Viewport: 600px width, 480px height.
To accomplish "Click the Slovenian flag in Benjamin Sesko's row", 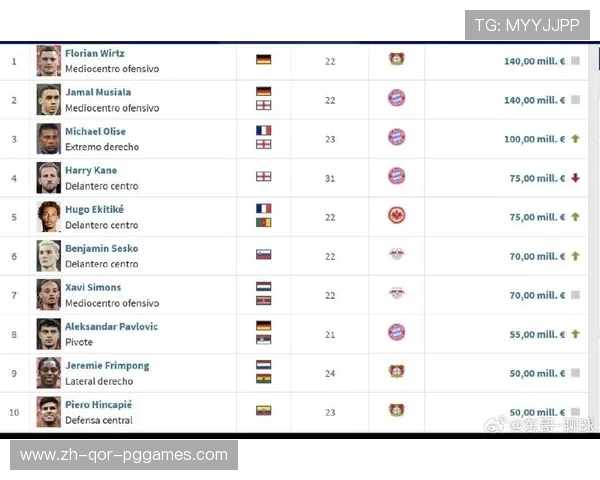I will point(263,255).
